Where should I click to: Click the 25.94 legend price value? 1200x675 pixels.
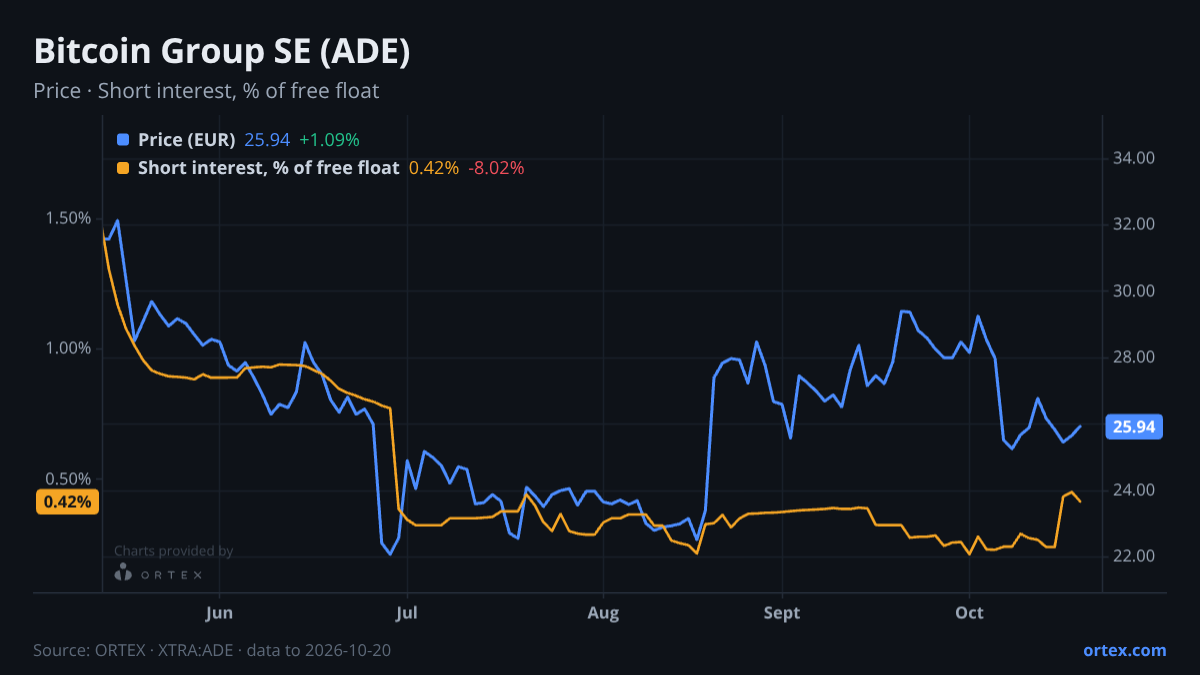[x=267, y=140]
